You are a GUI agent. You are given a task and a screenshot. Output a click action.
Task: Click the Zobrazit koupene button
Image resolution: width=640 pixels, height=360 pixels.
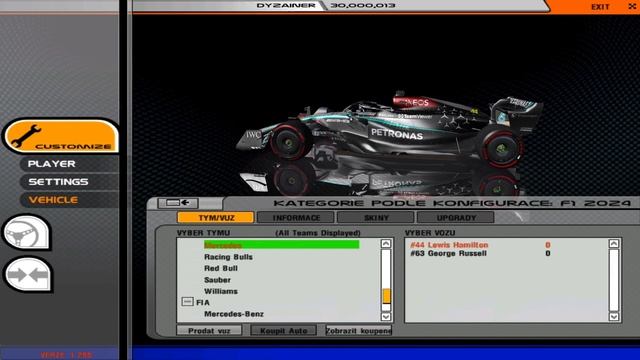click(358, 330)
